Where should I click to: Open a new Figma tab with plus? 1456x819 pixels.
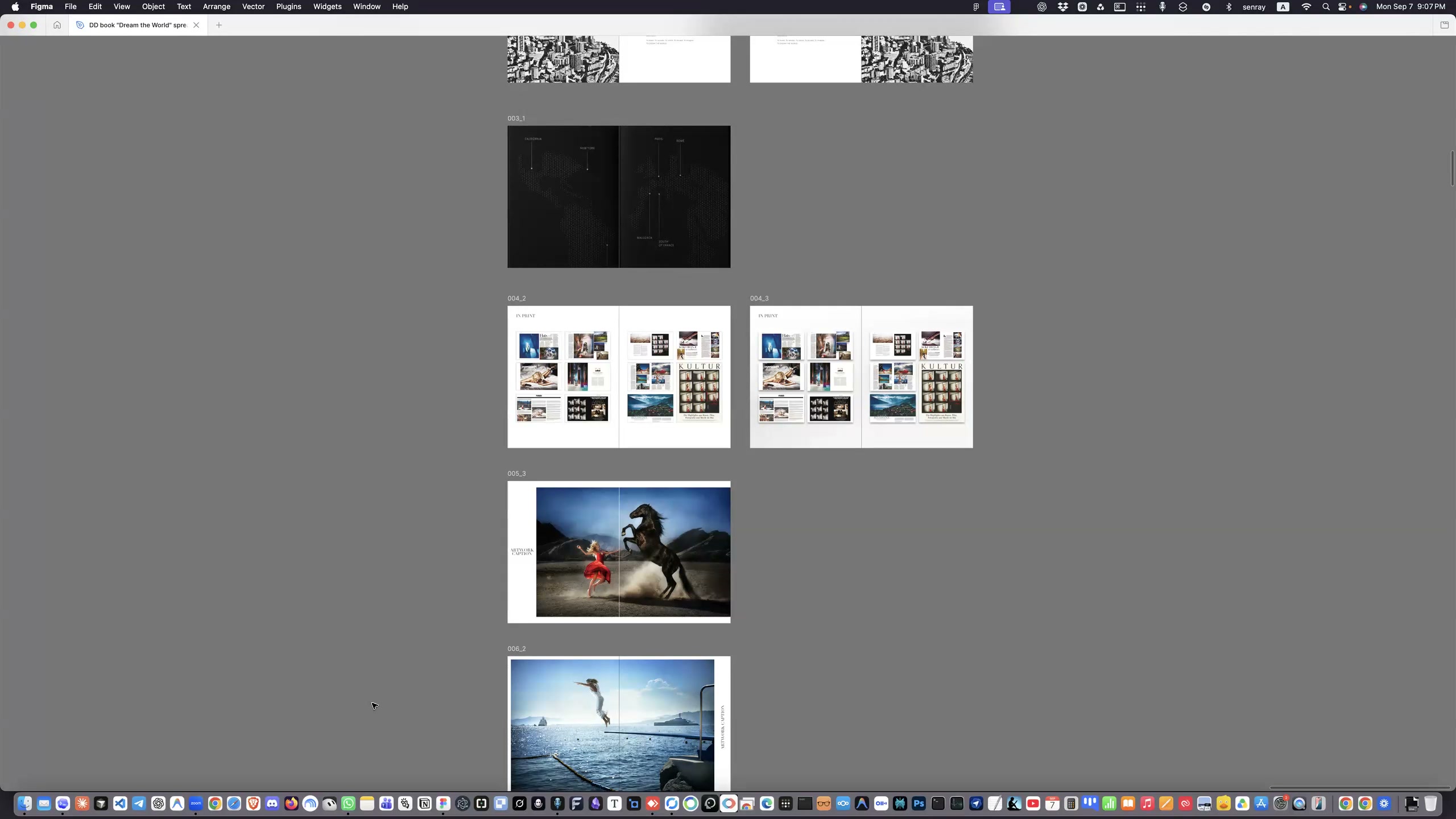click(219, 25)
